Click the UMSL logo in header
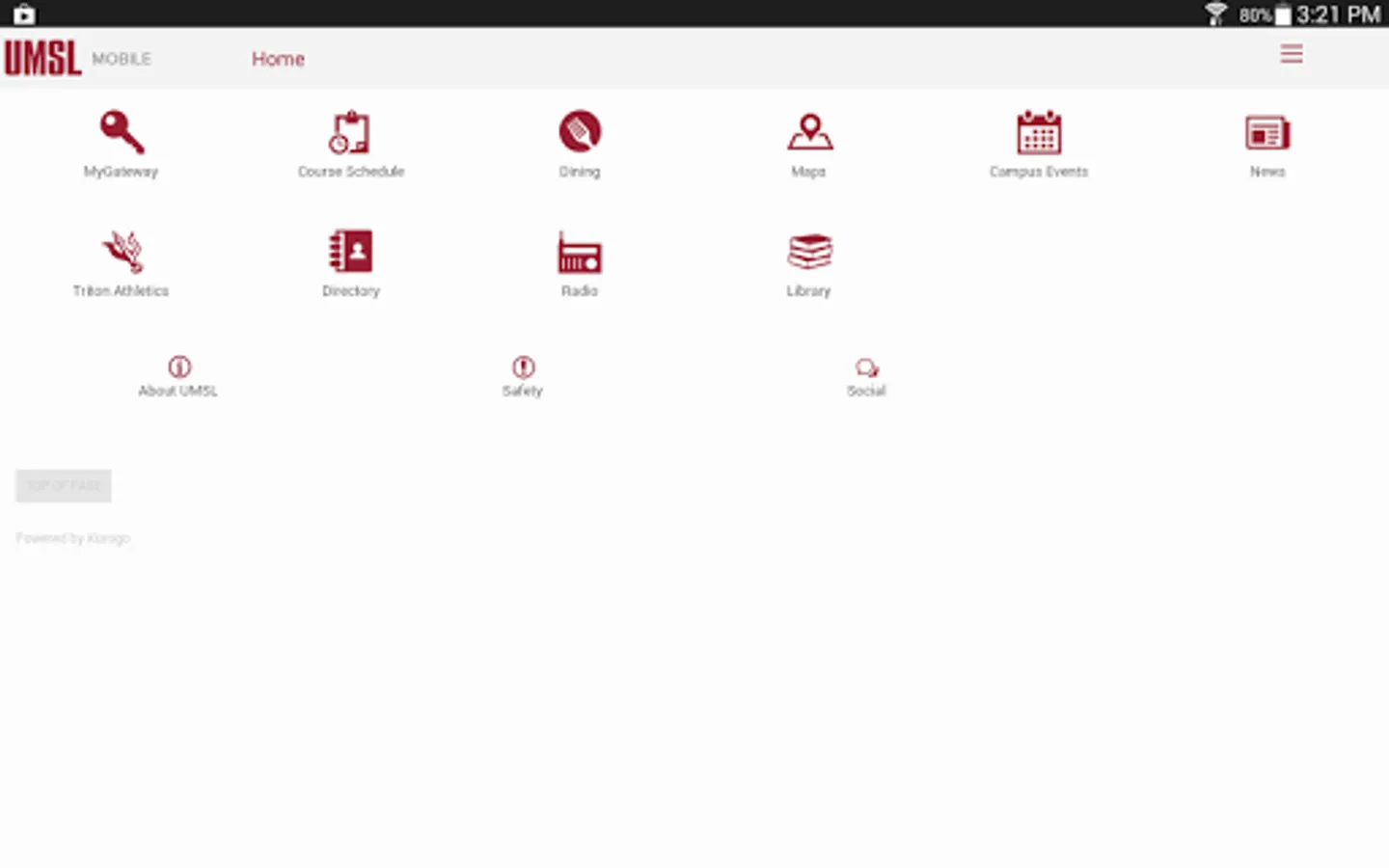 (42, 58)
